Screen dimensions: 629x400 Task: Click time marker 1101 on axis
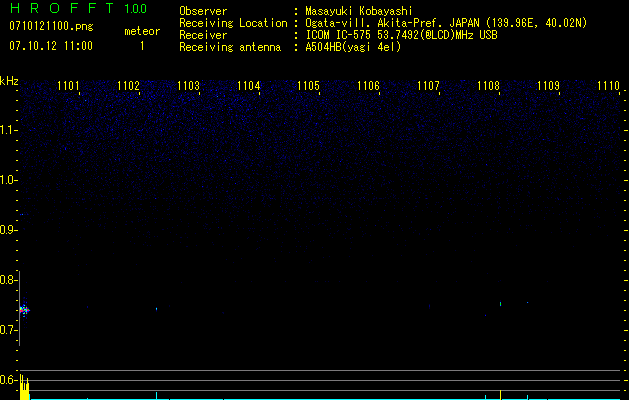click(68, 86)
